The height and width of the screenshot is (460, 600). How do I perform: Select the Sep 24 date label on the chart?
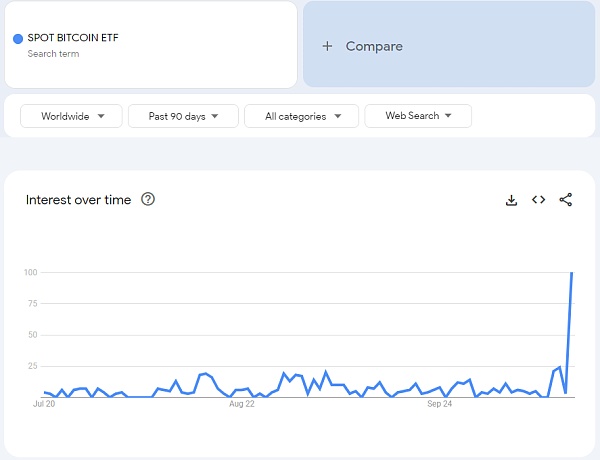click(440, 405)
